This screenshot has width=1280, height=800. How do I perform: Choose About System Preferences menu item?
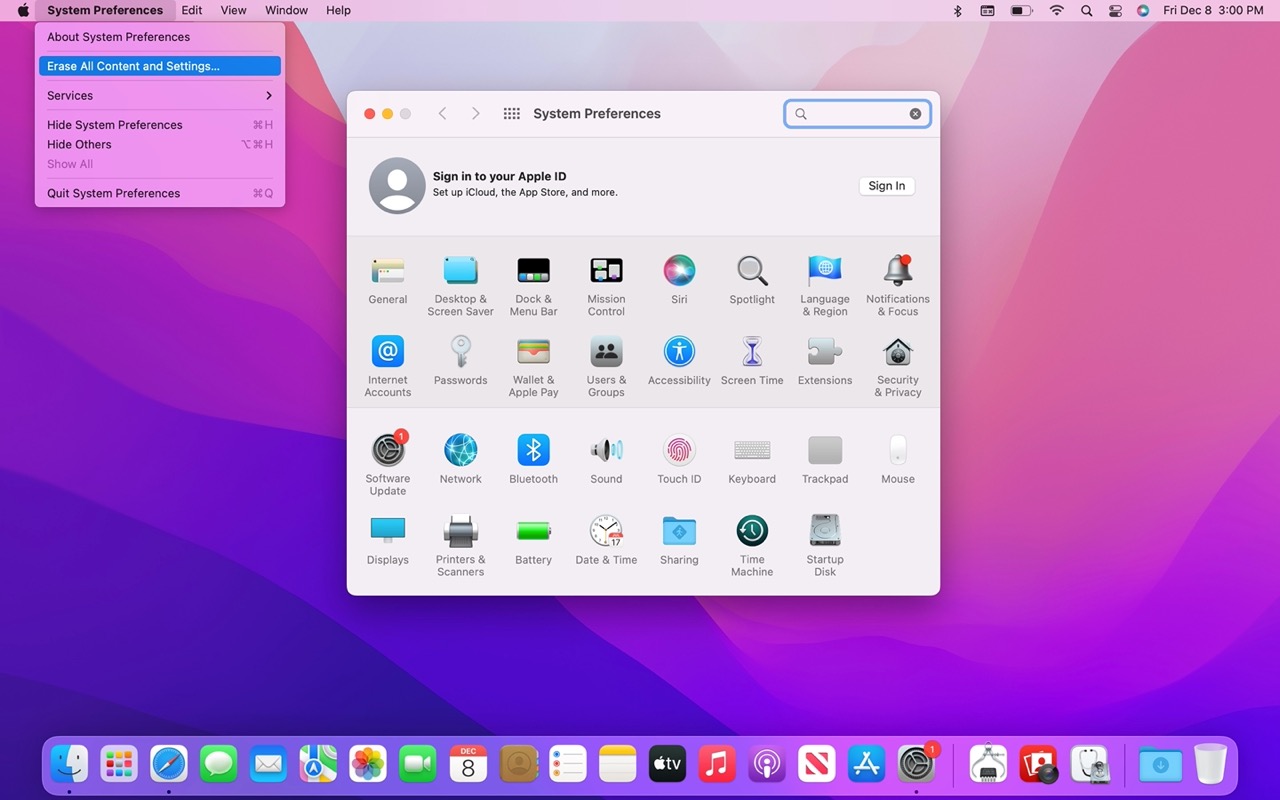pos(160,37)
